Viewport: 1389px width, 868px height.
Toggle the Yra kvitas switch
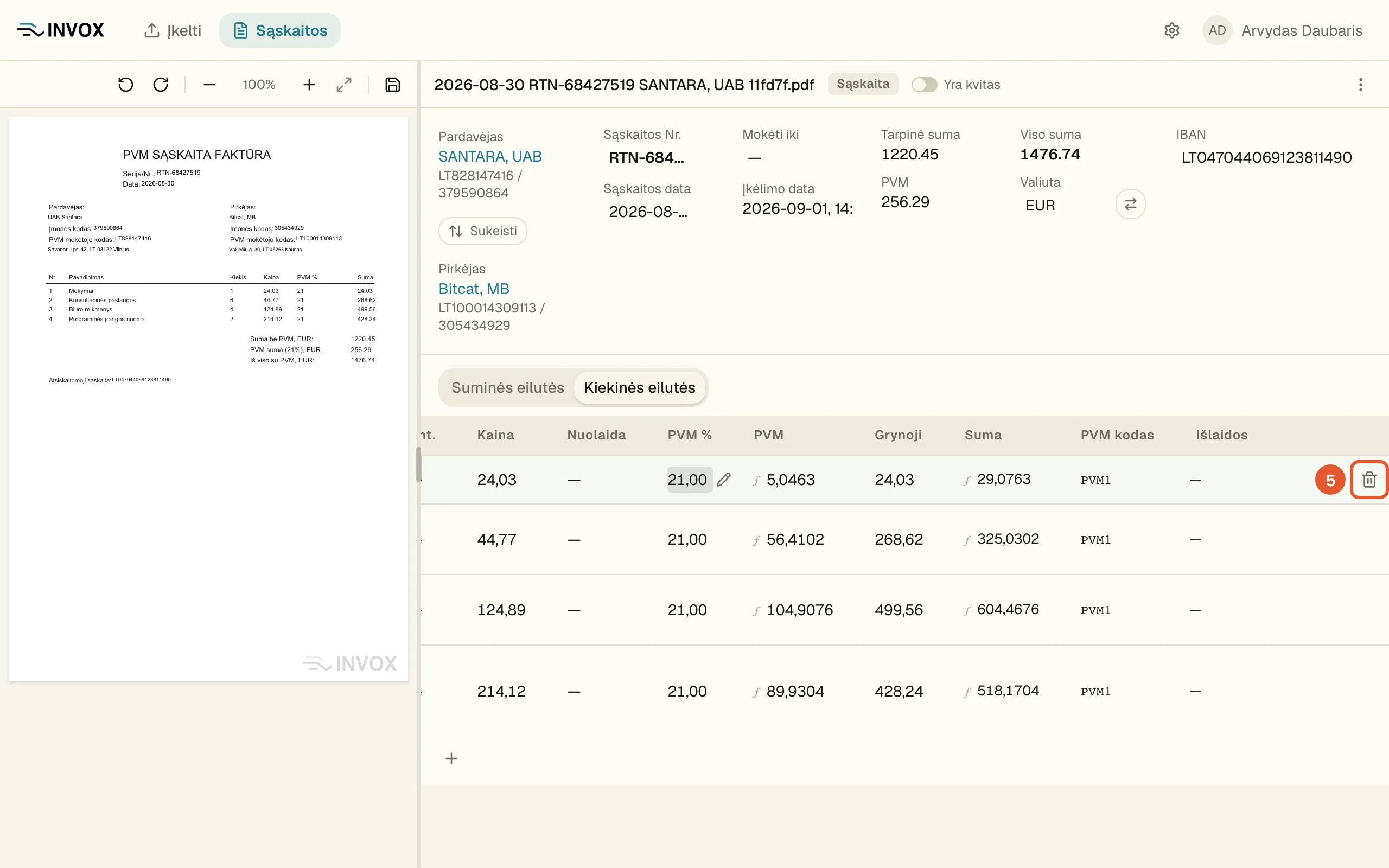(x=924, y=85)
